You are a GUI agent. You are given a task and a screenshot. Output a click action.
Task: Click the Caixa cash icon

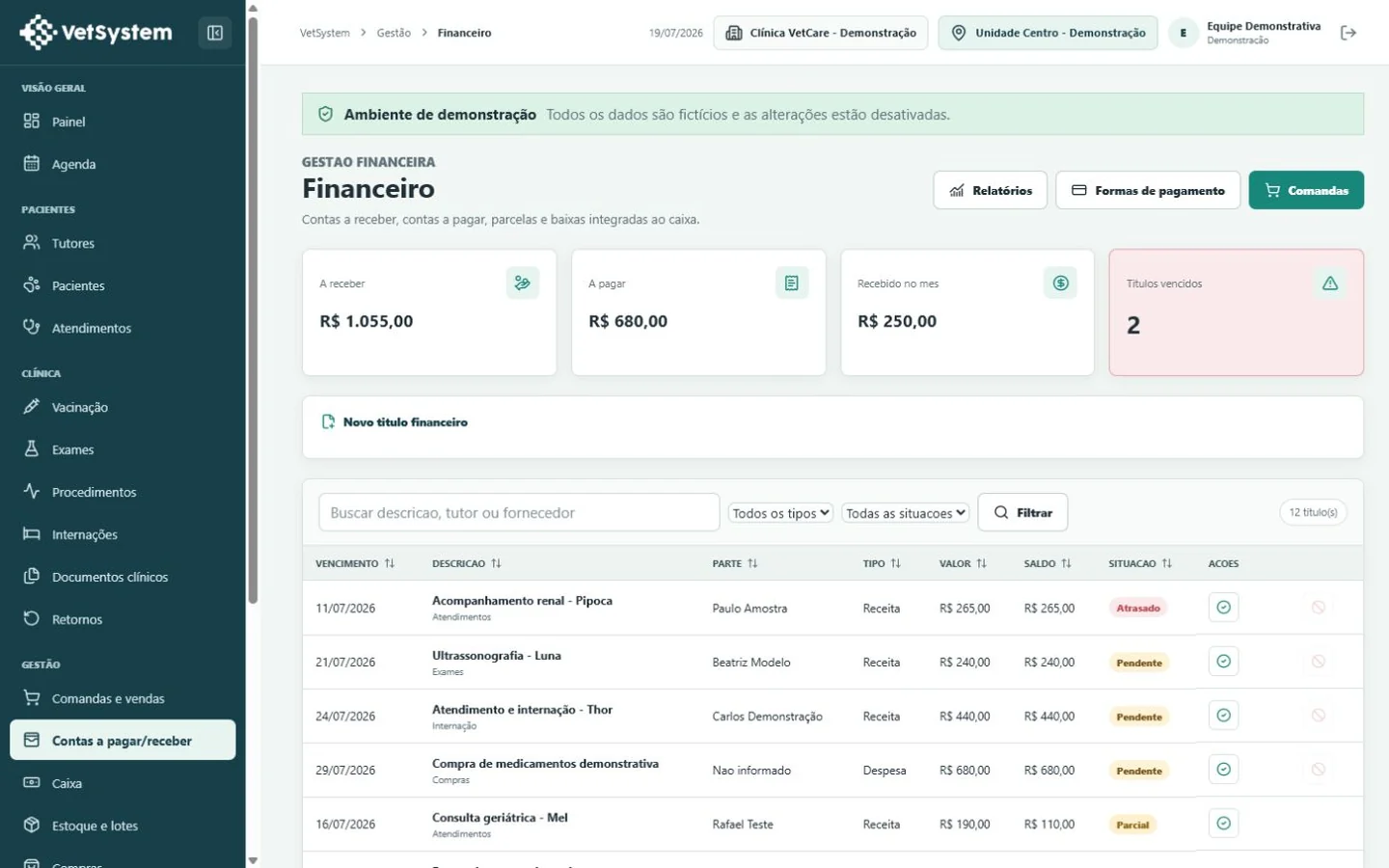point(32,782)
